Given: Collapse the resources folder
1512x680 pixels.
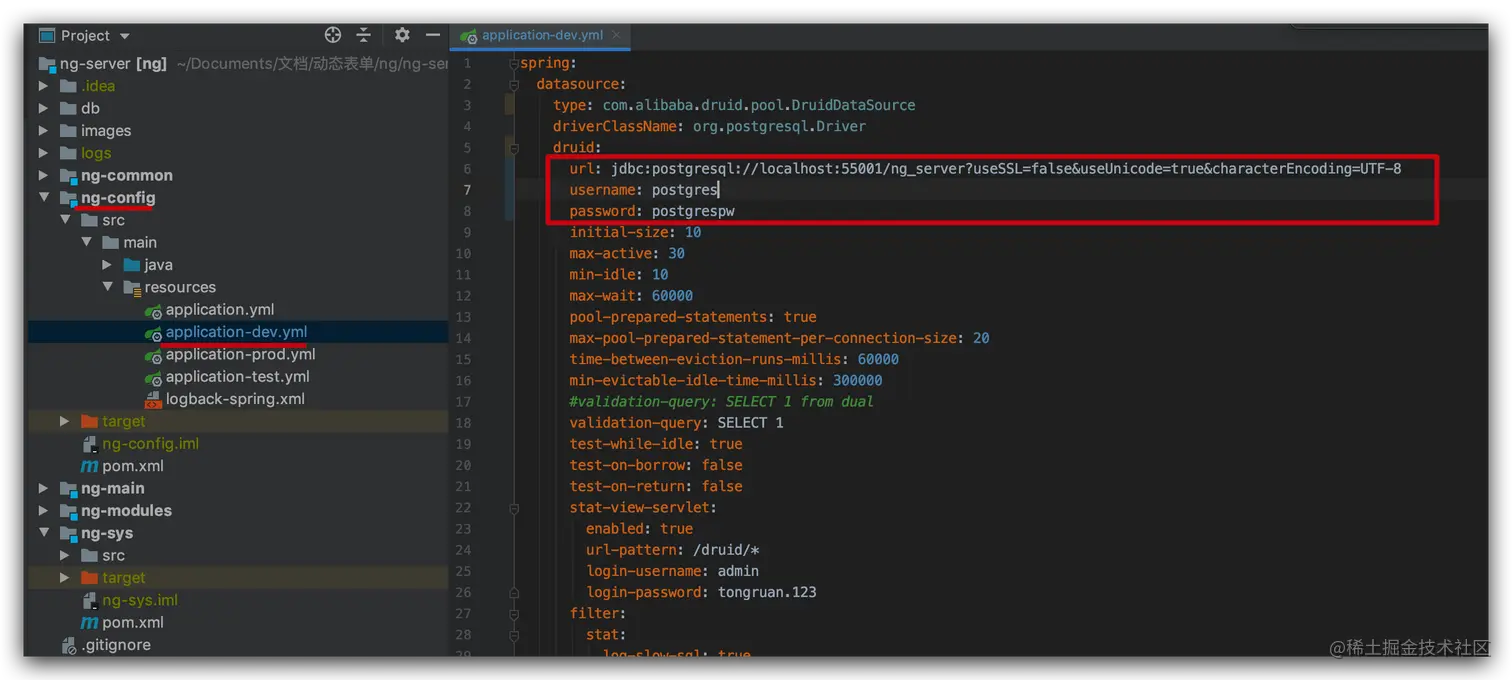Looking at the screenshot, I should [108, 287].
